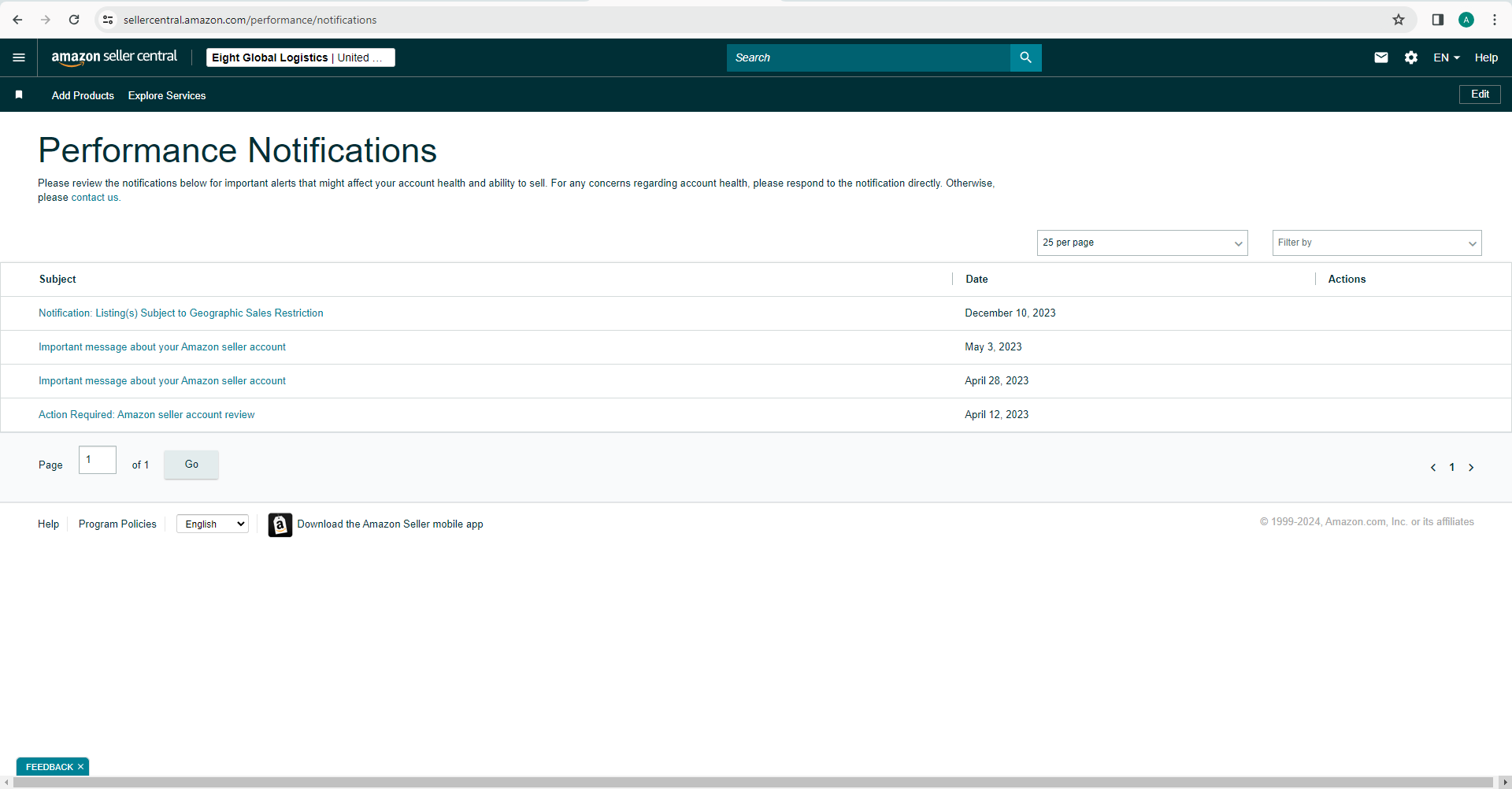Open the EN language dropdown

(x=1447, y=57)
